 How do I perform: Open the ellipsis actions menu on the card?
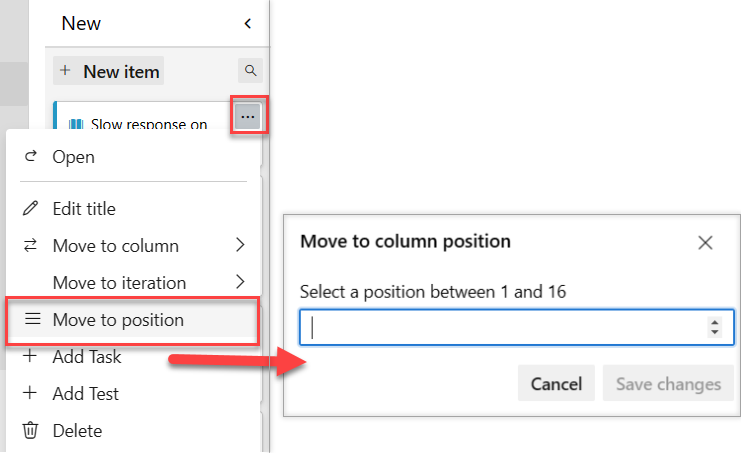[248, 116]
